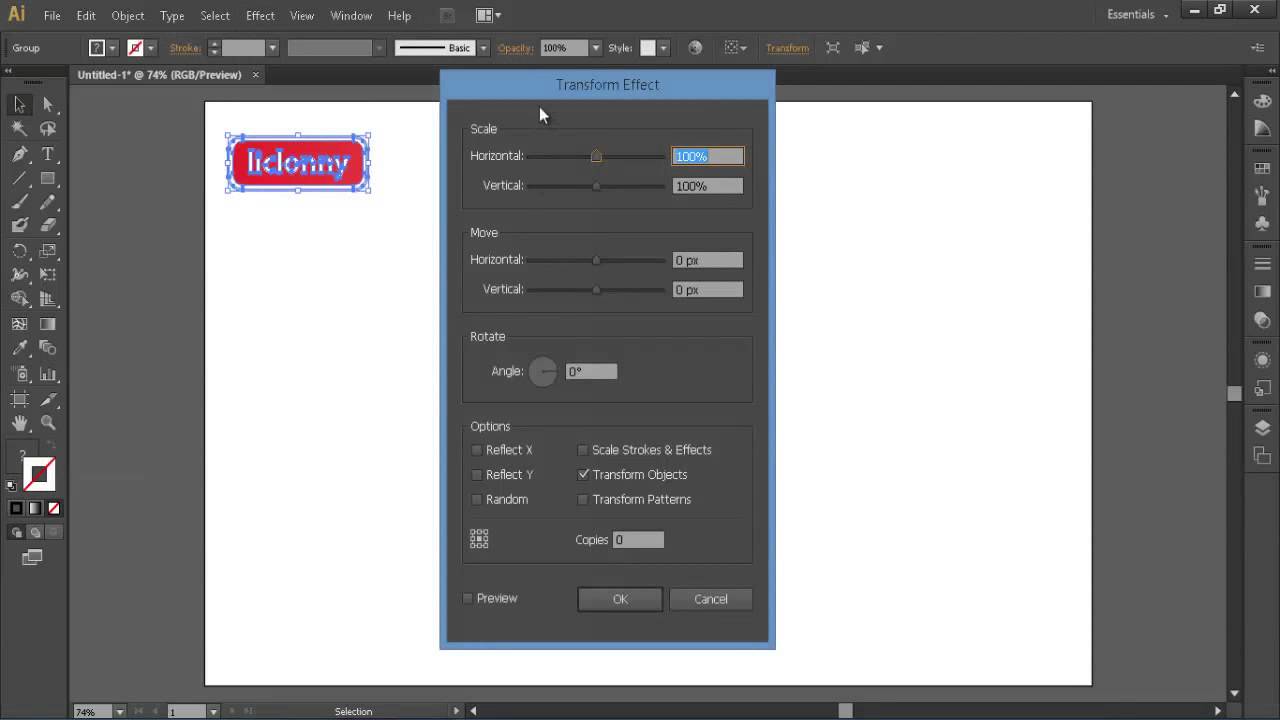The width and height of the screenshot is (1280, 720).
Task: Open the Object menu
Action: [x=128, y=16]
